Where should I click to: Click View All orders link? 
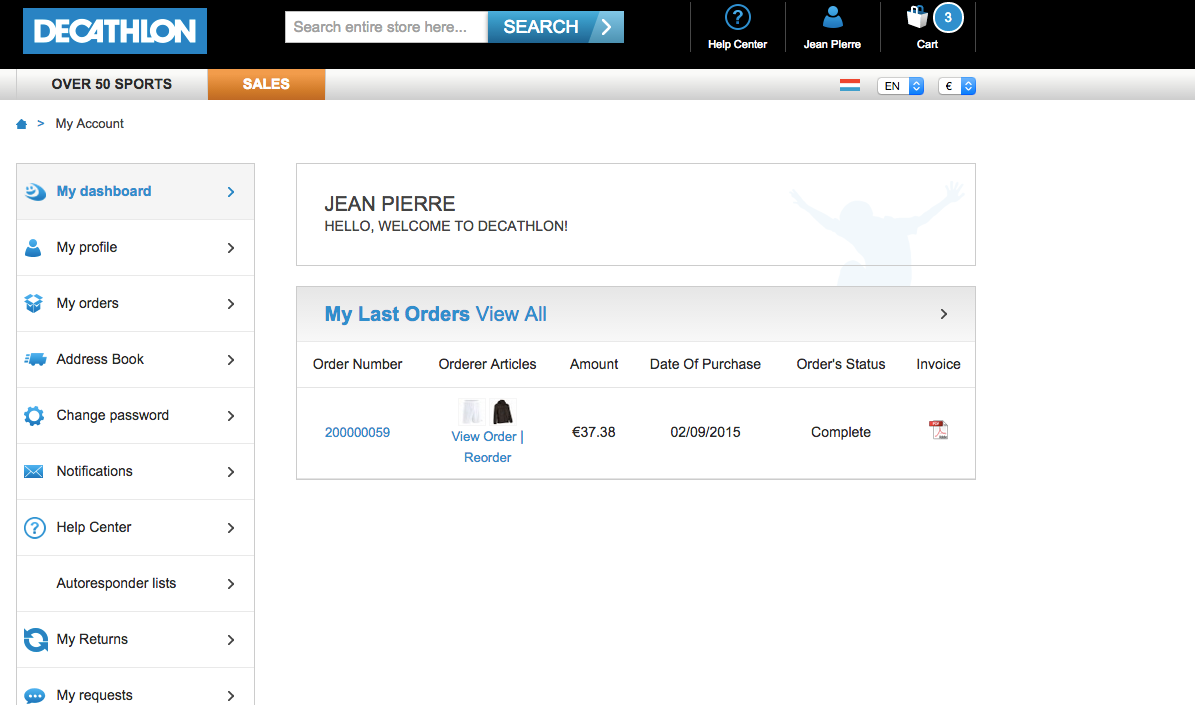[511, 314]
